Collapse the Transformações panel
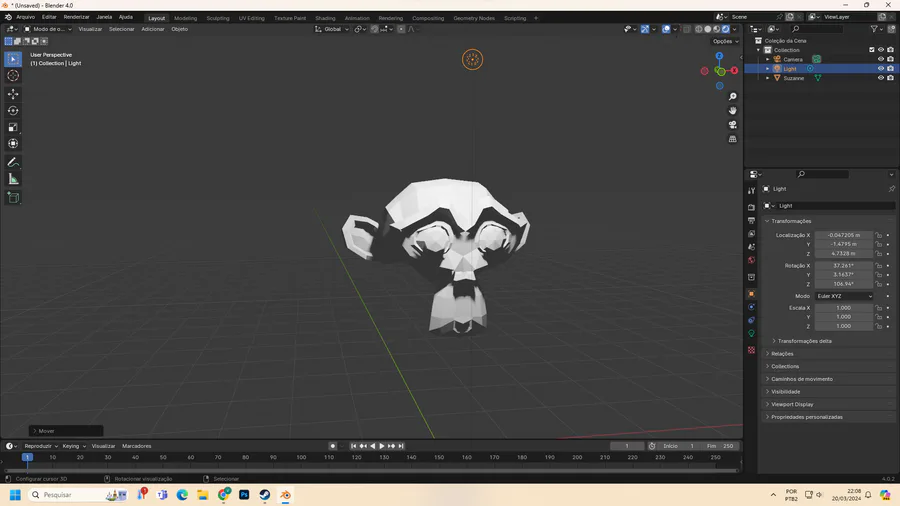Image resolution: width=900 pixels, height=506 pixels. click(791, 221)
